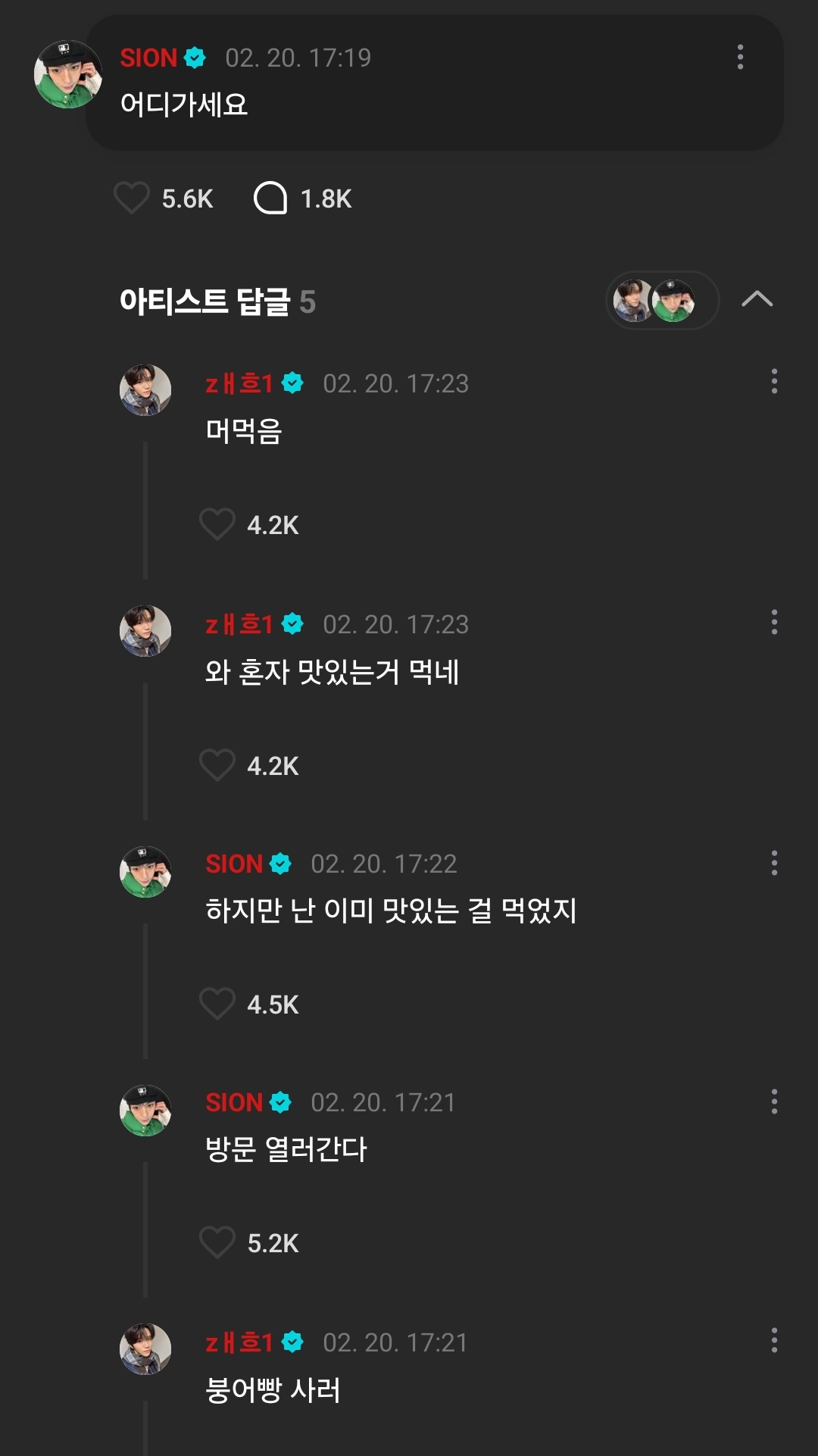Open options for 하지만 난 이미 맛있는 걸 먹었지
Viewport: 818px width, 1456px height.
(773, 863)
